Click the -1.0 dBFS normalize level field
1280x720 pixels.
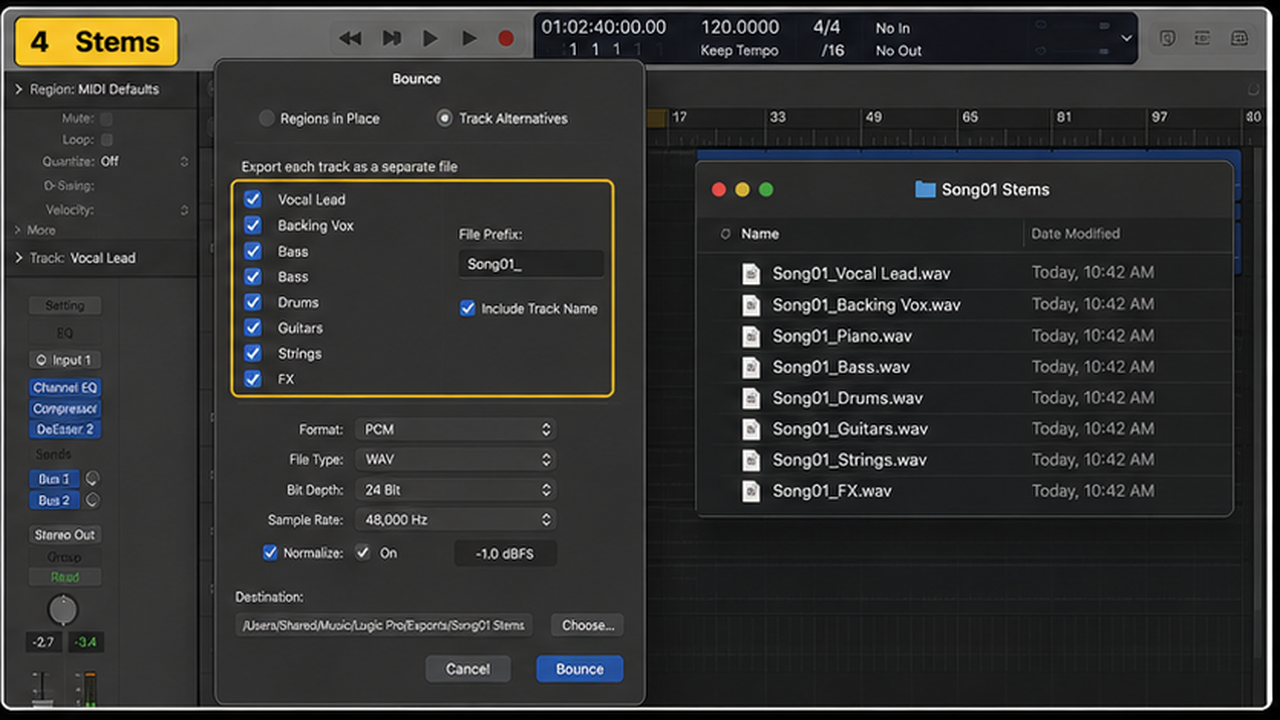(505, 553)
